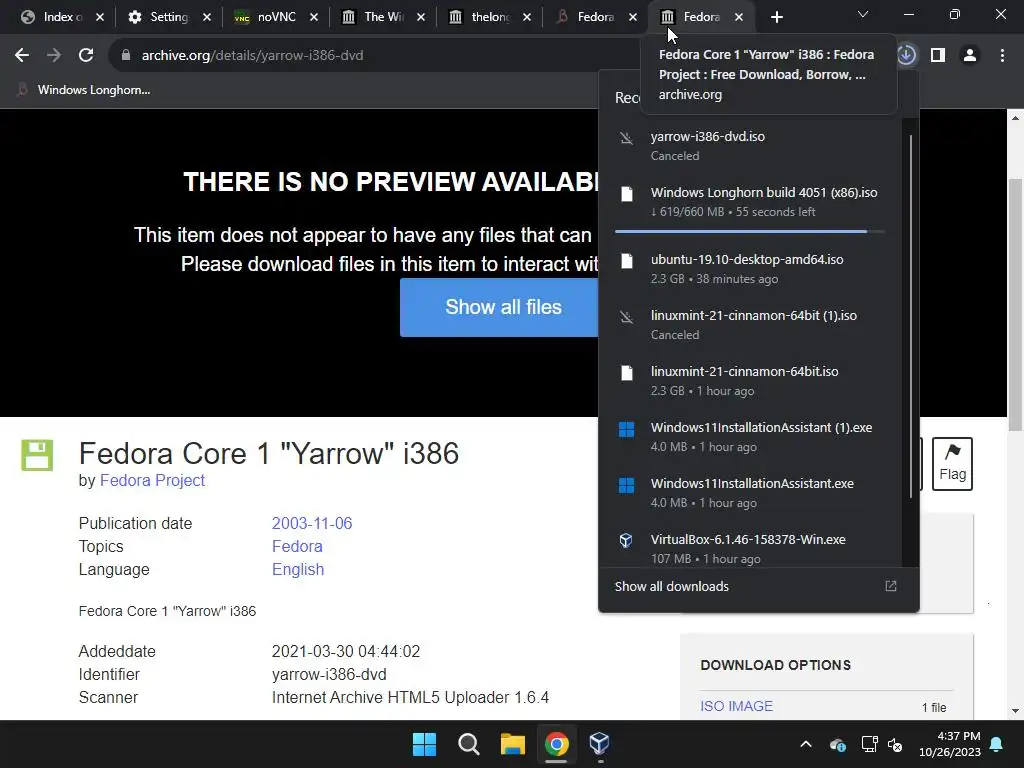This screenshot has width=1024, height=768.
Task: Click the muted volume tray icon
Action: click(x=895, y=744)
